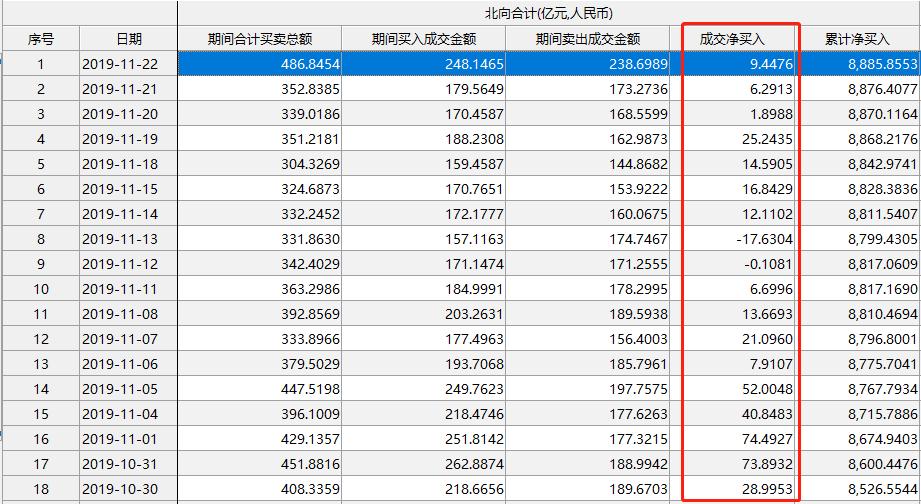Click the 期间卖出成交金额 column header

tap(587, 39)
